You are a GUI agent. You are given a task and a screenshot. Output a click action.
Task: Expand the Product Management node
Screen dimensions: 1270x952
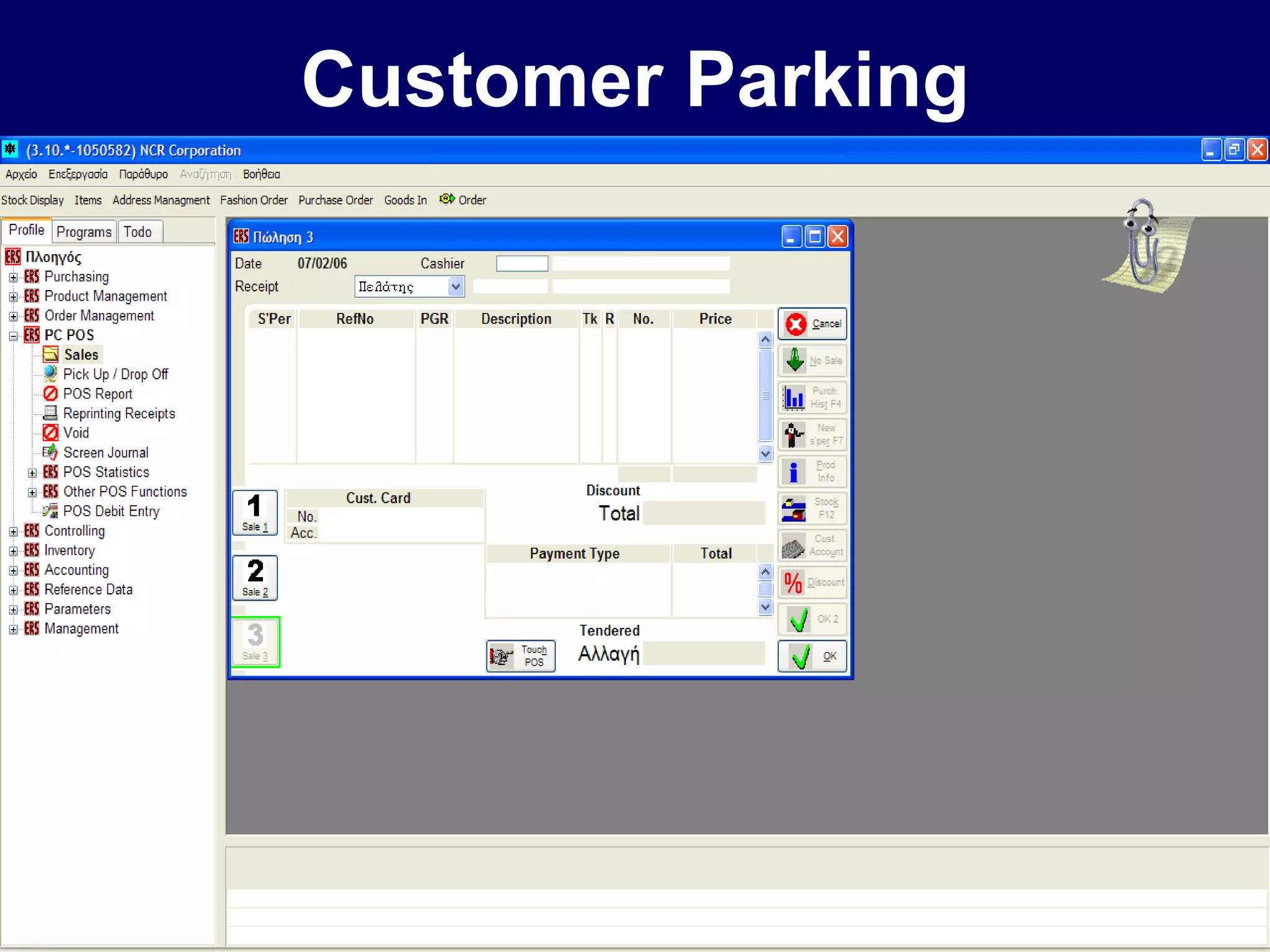tap(14, 297)
